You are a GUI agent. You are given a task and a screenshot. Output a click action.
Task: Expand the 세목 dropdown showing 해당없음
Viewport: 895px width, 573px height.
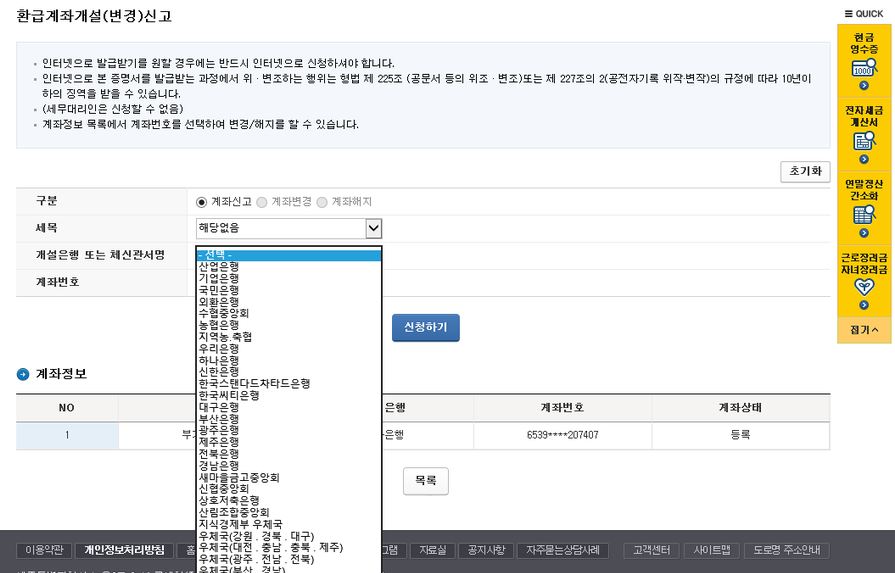(x=373, y=228)
